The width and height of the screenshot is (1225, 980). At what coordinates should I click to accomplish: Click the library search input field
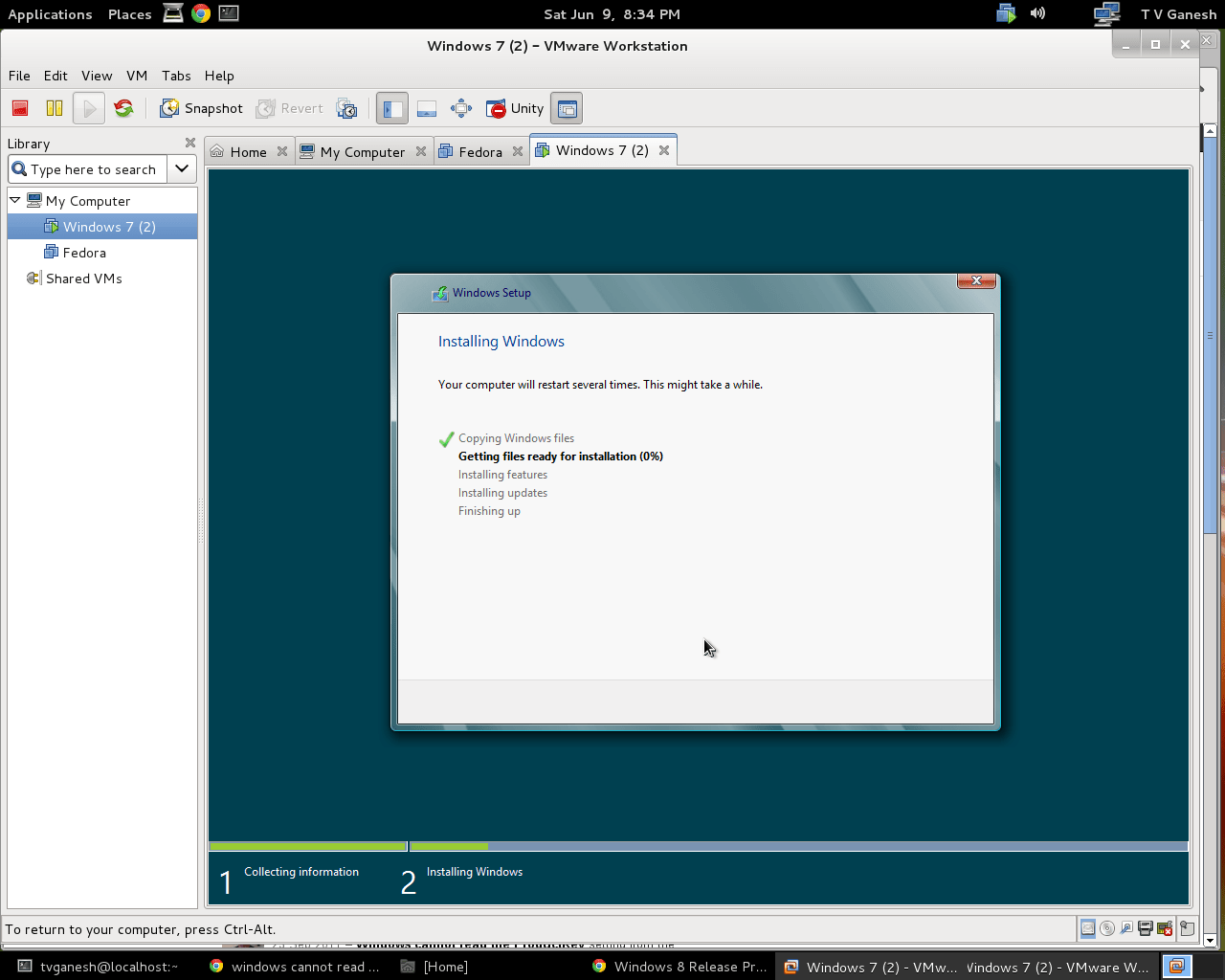(x=88, y=169)
